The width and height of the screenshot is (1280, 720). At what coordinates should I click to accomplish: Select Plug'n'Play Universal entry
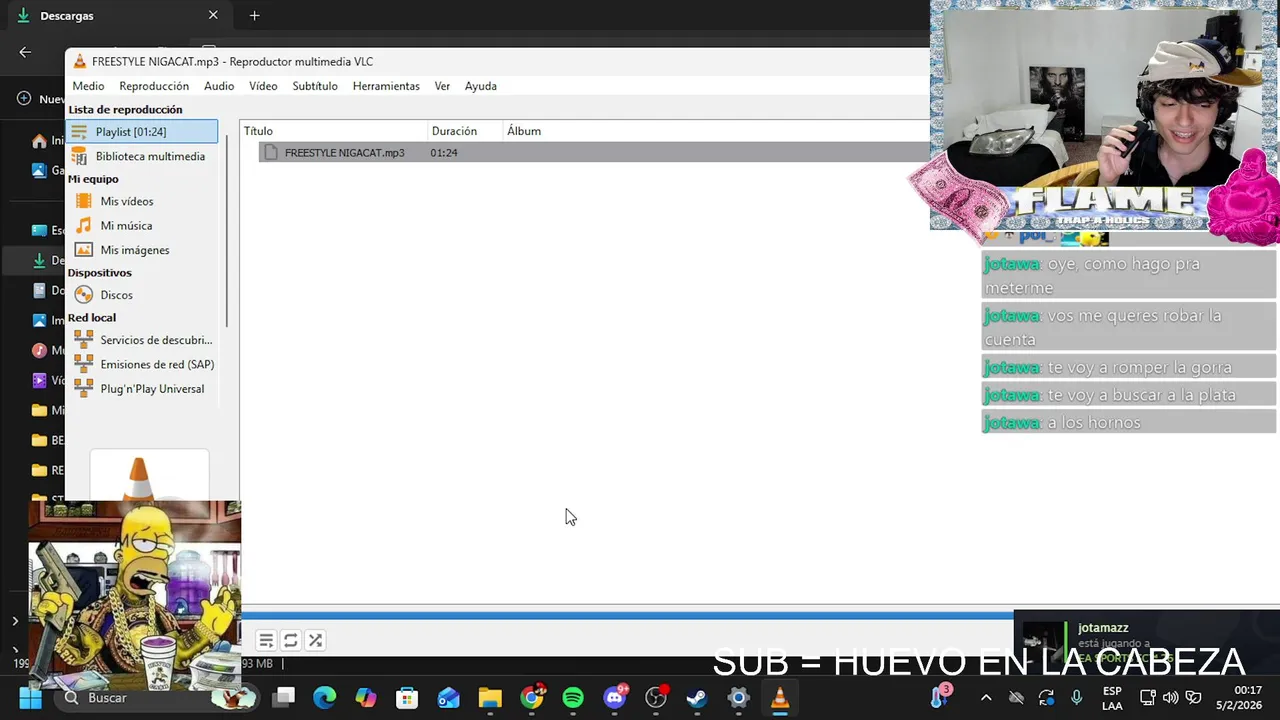[x=142, y=389]
